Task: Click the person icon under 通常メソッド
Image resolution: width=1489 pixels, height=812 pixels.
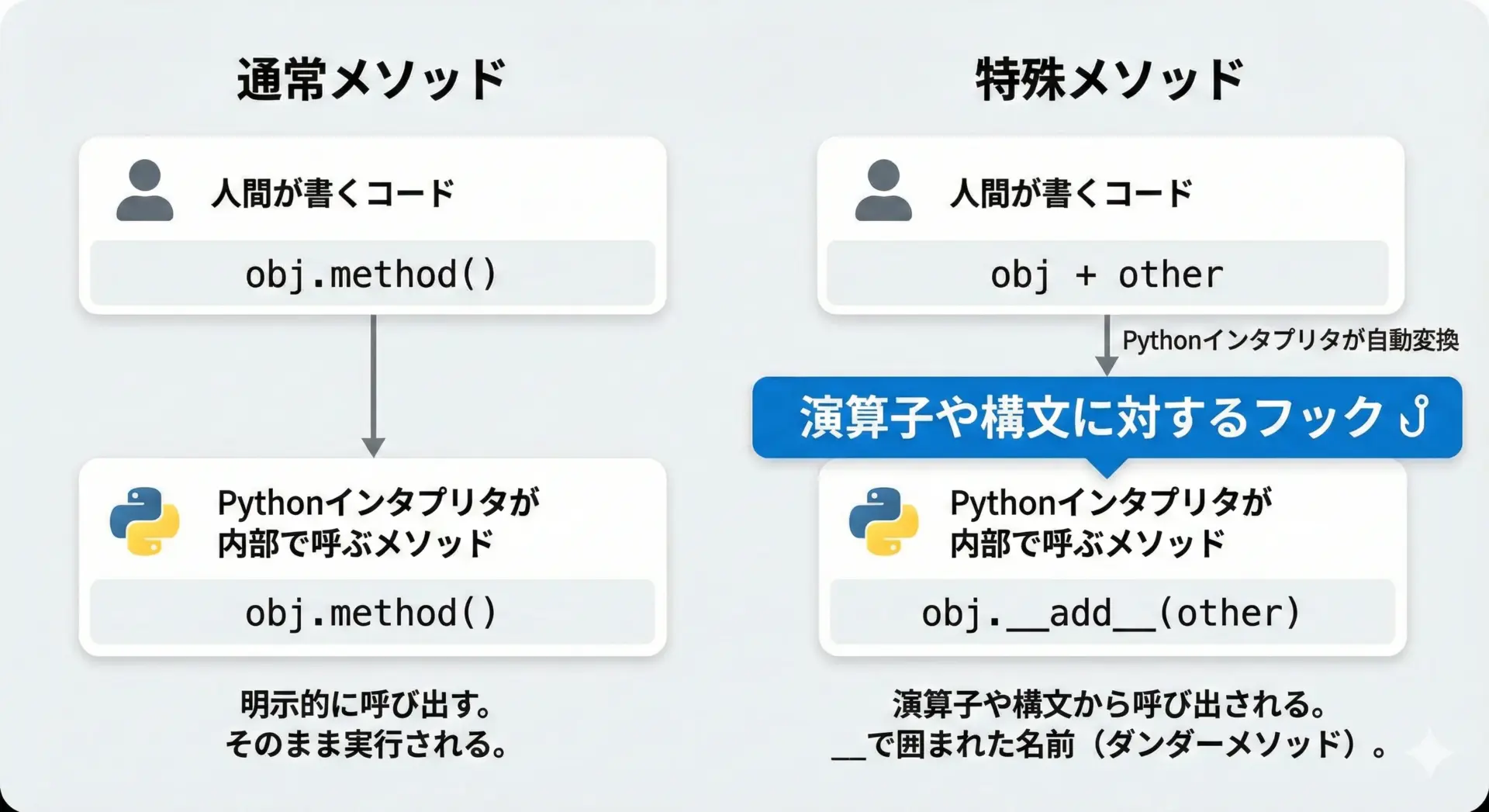Action: pyautogui.click(x=144, y=191)
